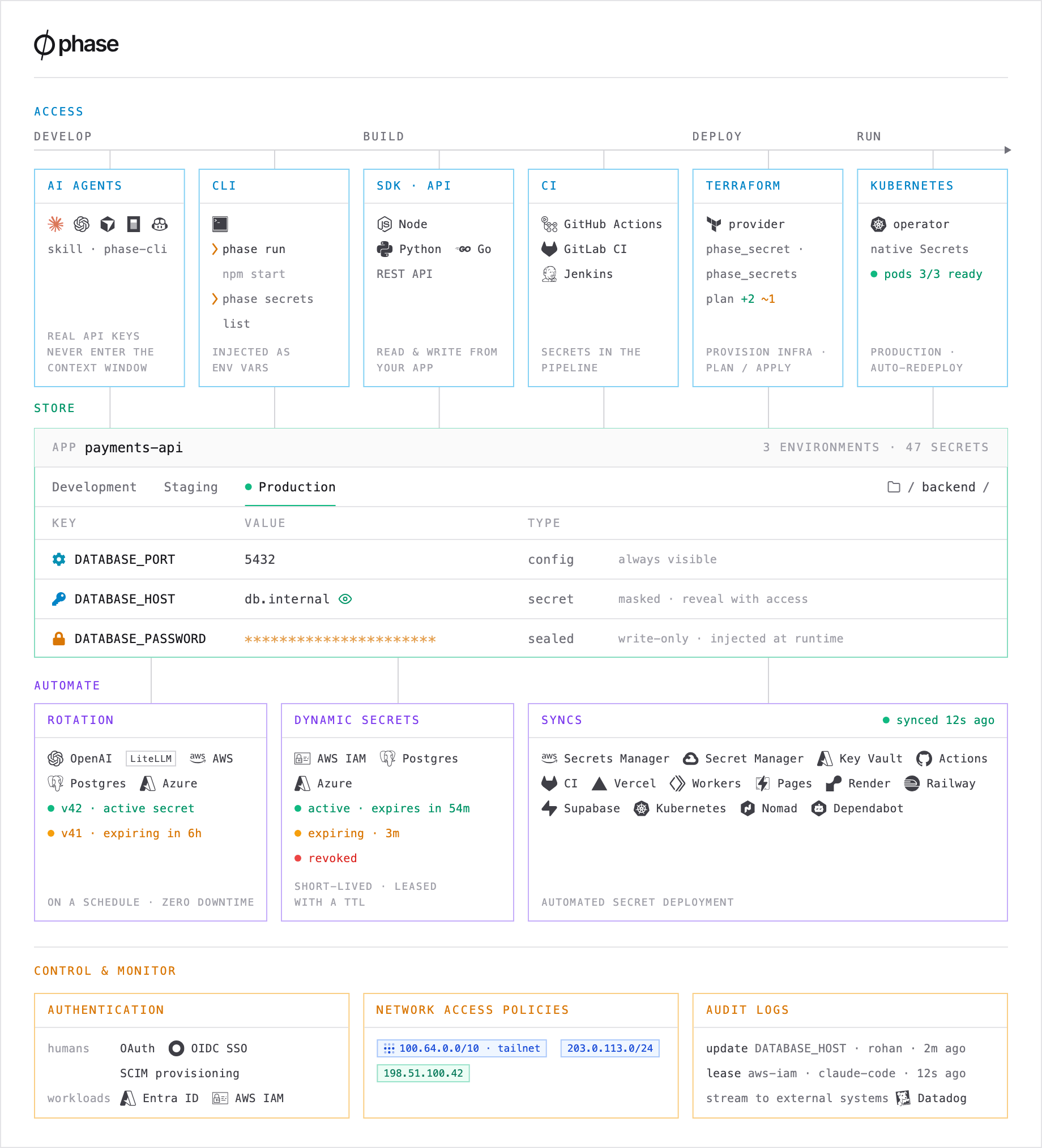Viewport: 1042px width, 1148px height.
Task: Click the Vercel triangle icon in Syncs
Action: pyautogui.click(x=599, y=783)
